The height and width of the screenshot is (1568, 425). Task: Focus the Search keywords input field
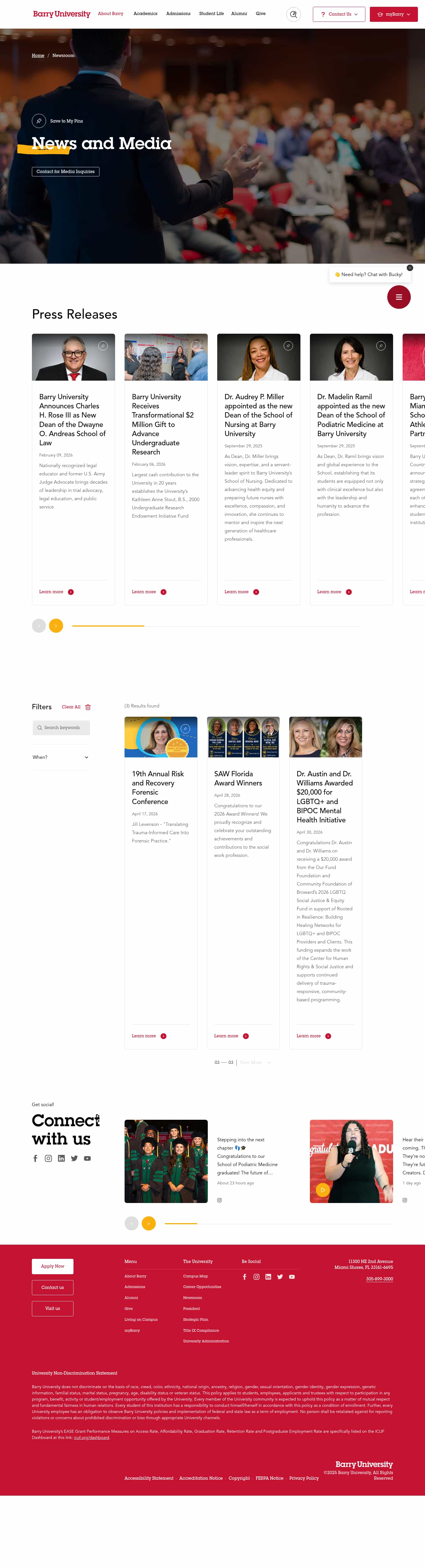(61, 727)
